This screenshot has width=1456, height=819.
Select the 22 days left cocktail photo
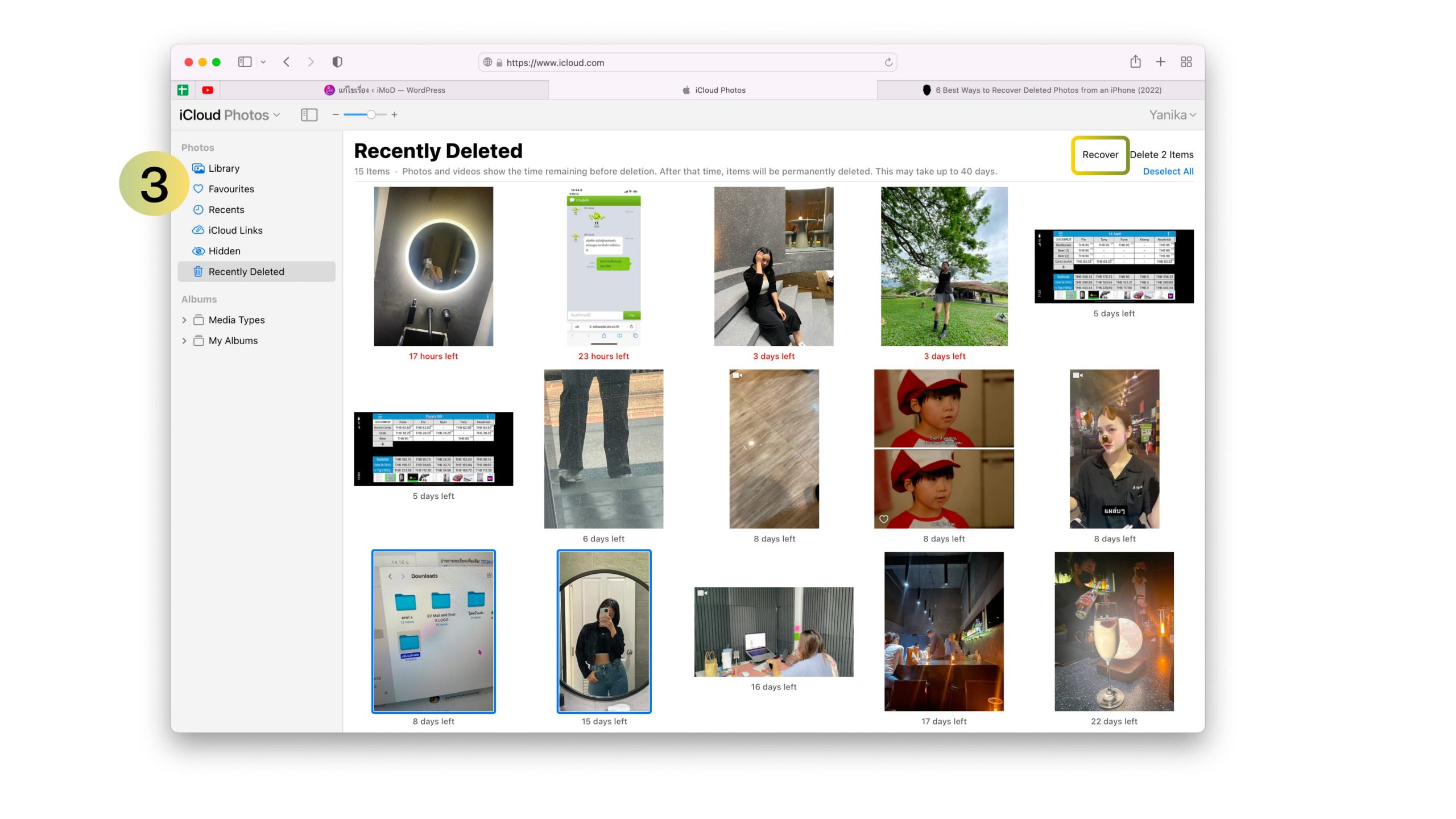[x=1114, y=631]
